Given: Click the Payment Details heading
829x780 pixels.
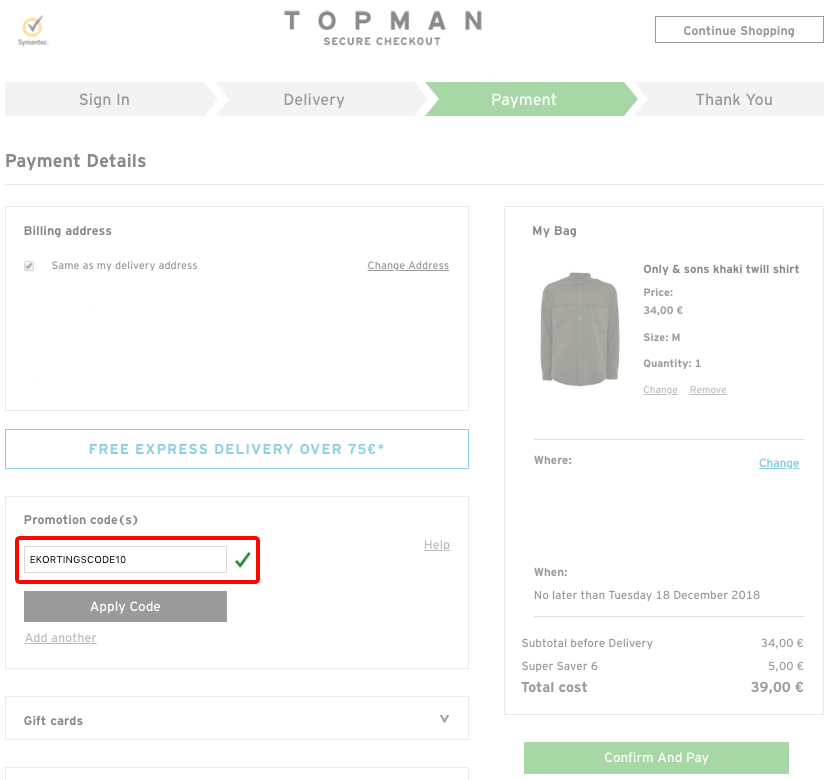Looking at the screenshot, I should click(76, 161).
